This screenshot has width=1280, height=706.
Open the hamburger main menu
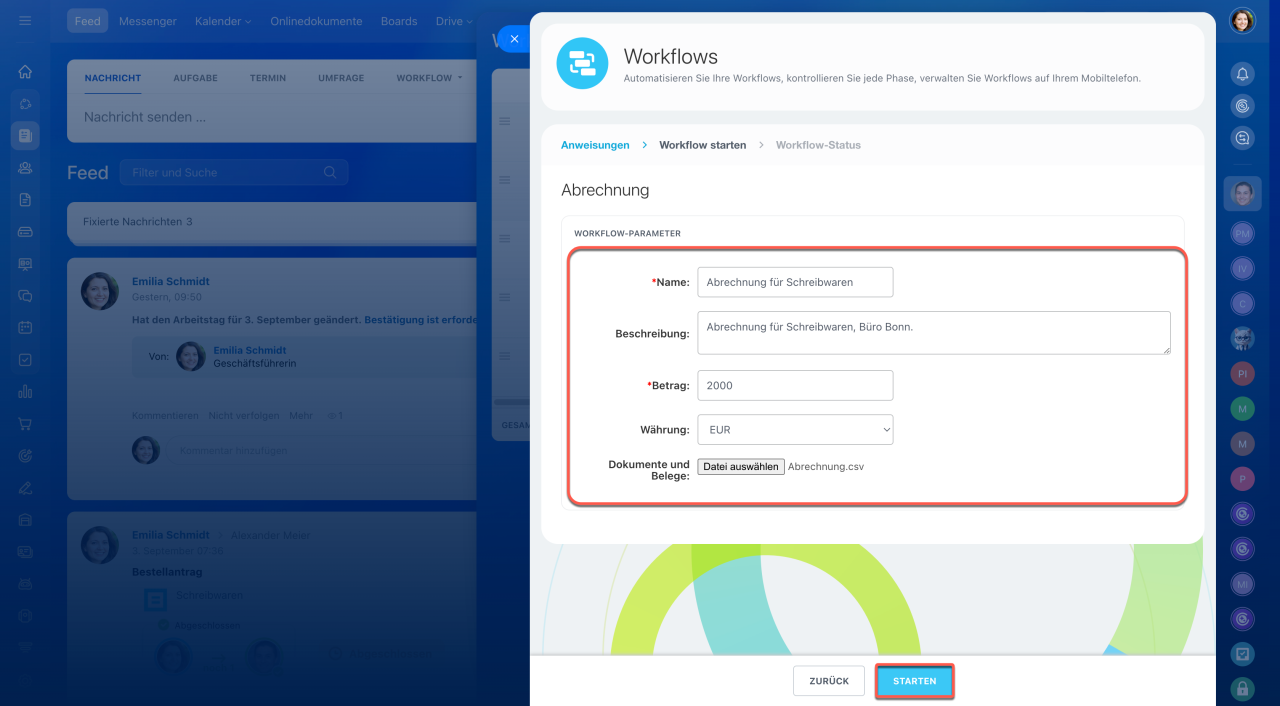25,21
